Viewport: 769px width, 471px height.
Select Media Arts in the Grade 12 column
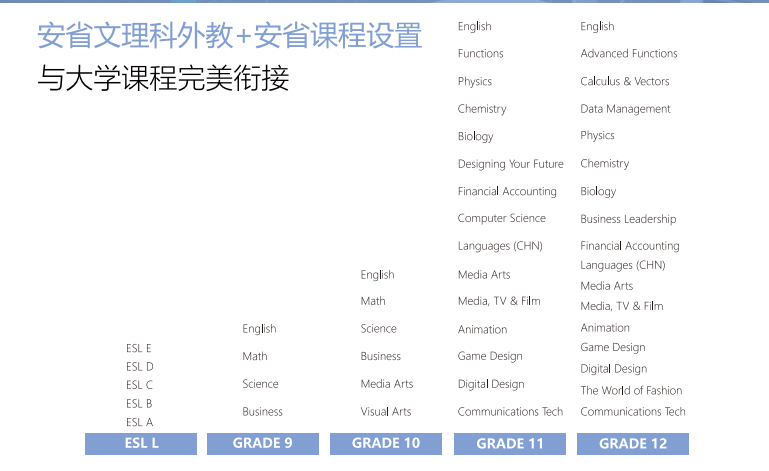click(x=607, y=286)
